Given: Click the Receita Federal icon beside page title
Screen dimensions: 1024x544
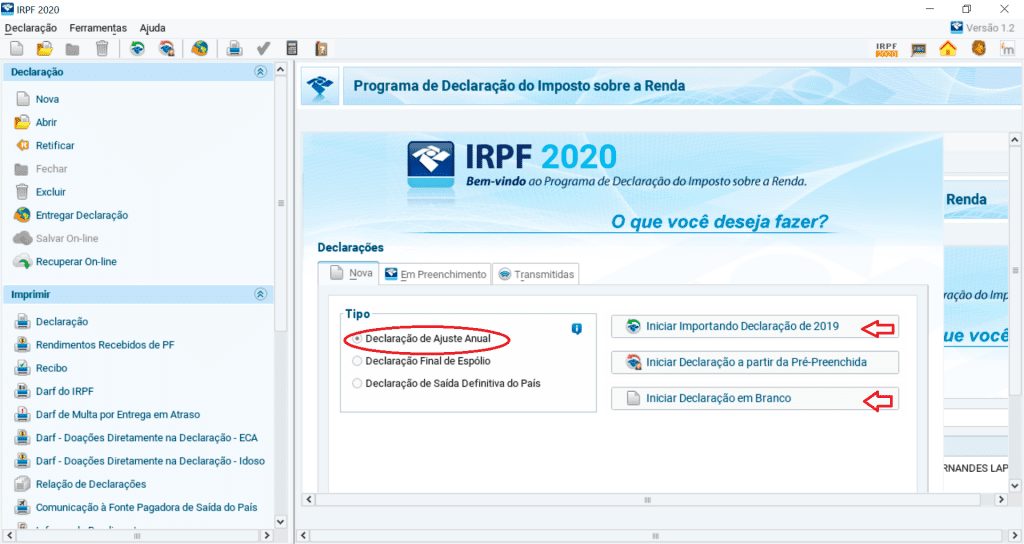Looking at the screenshot, I should click(x=320, y=86).
